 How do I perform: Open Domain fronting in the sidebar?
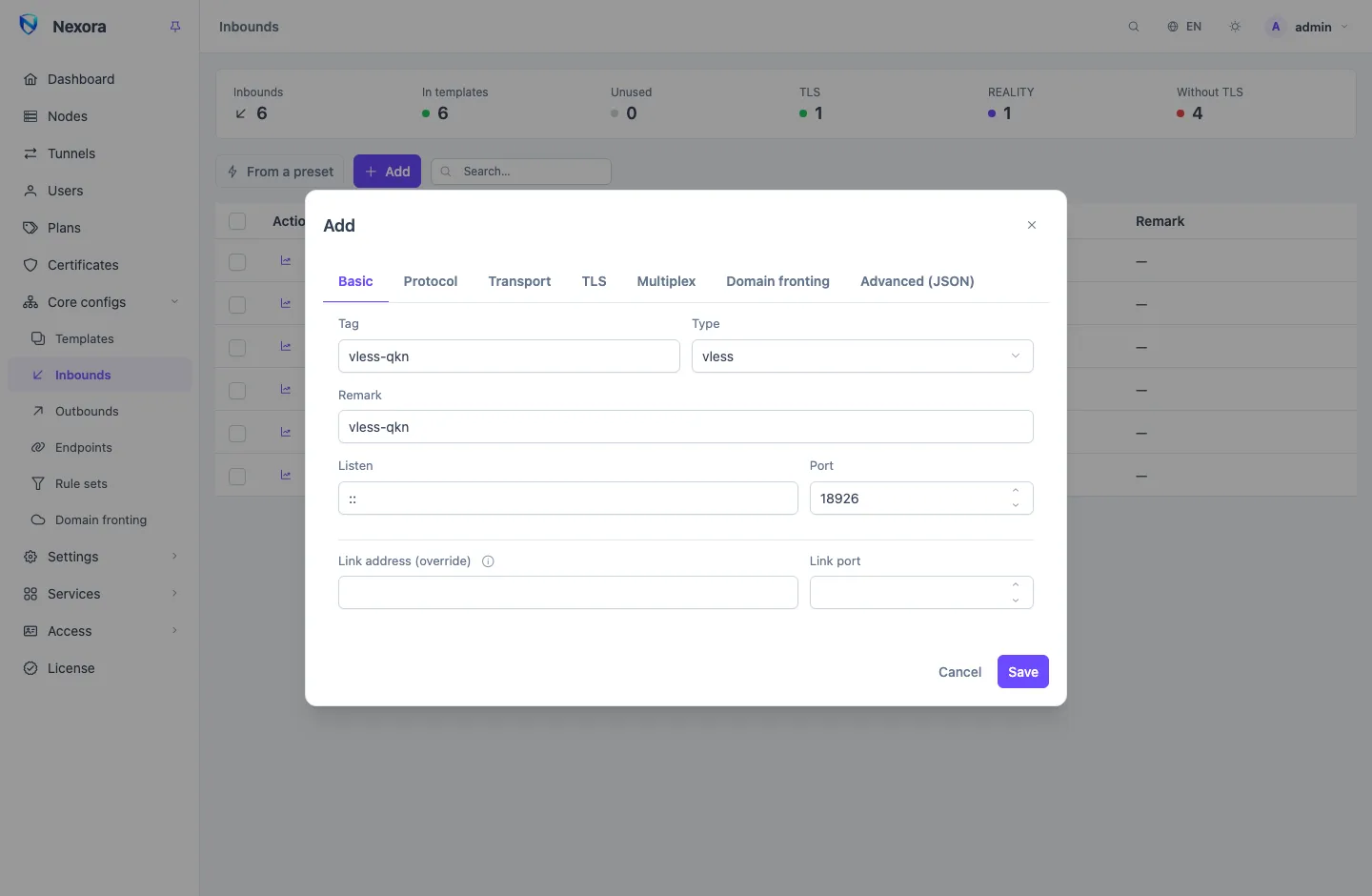click(x=100, y=519)
